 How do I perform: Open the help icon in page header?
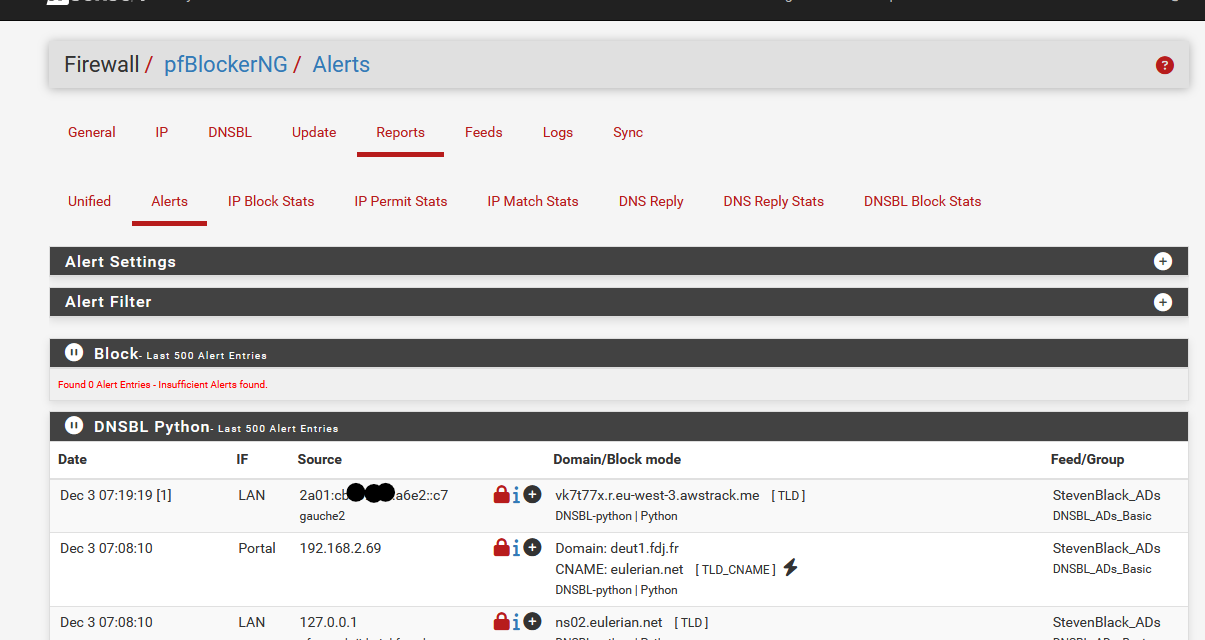1164,65
